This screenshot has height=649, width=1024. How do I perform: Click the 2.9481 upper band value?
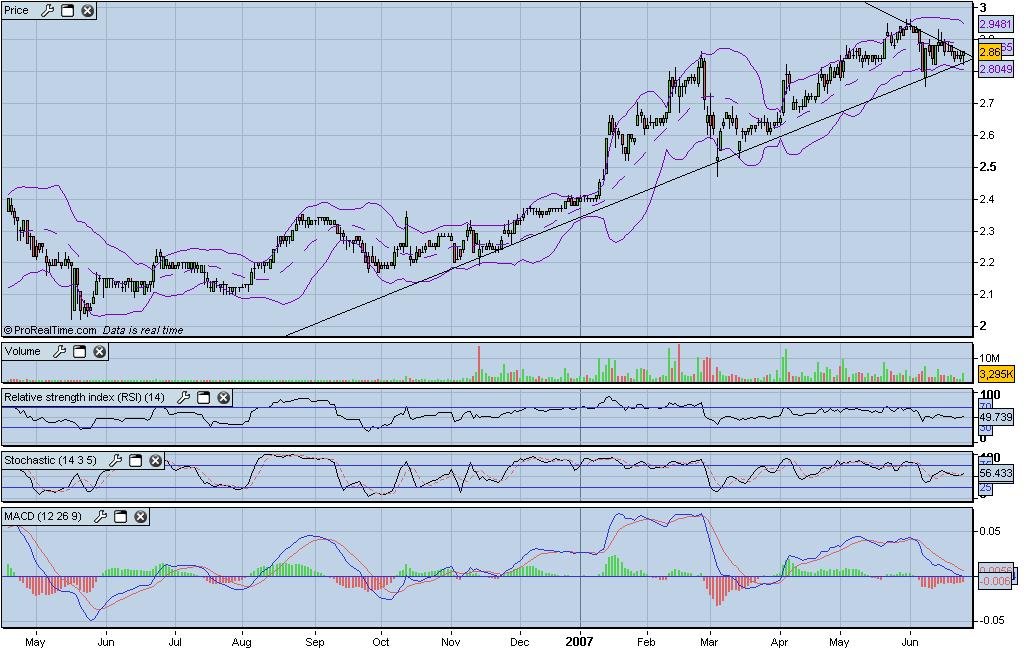tap(995, 24)
